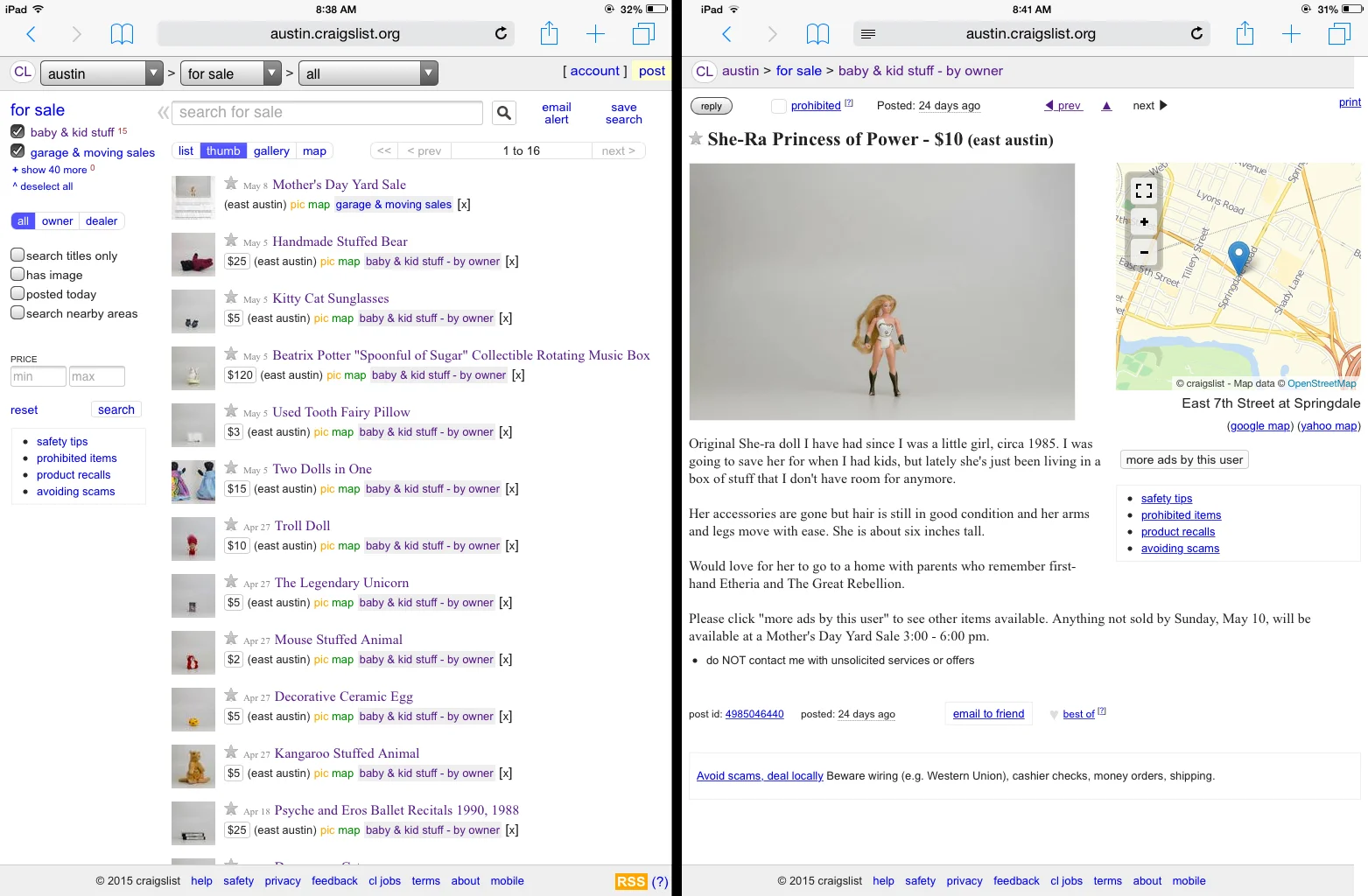Tap back arrow in left Safari window
This screenshot has width=1368, height=896.
pos(32,34)
